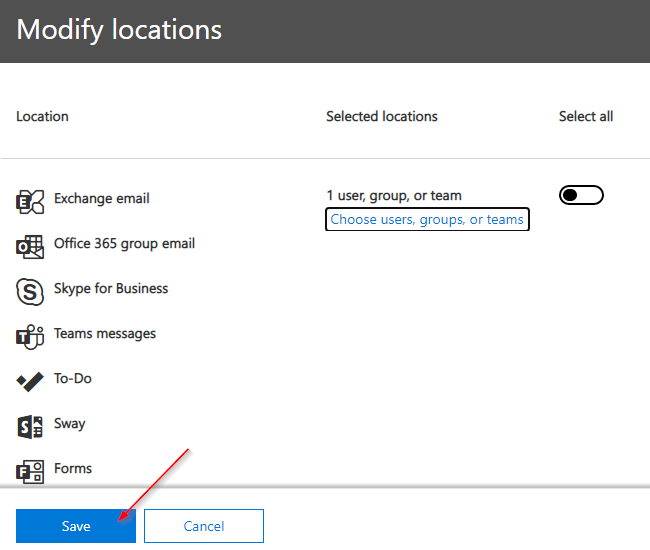Click the Sway icon
The height and width of the screenshot is (550, 650).
[30, 426]
